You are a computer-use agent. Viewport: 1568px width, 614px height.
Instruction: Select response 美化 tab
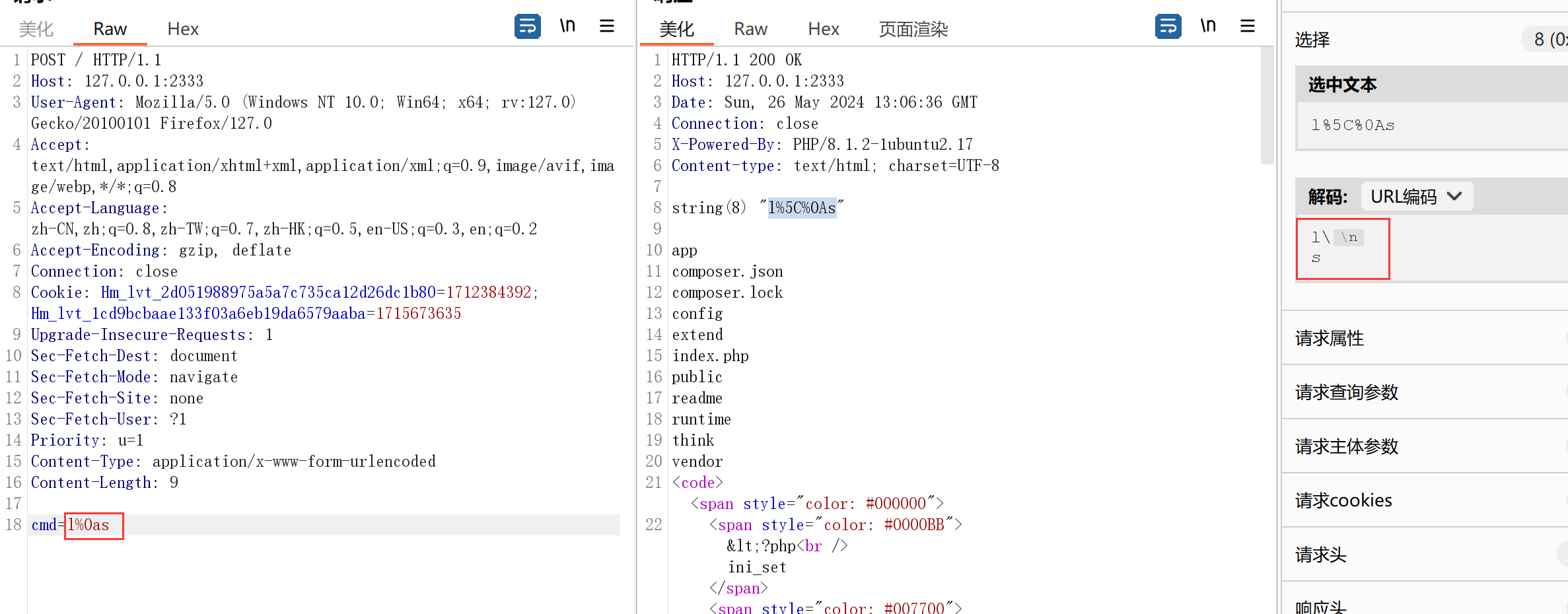pos(676,29)
